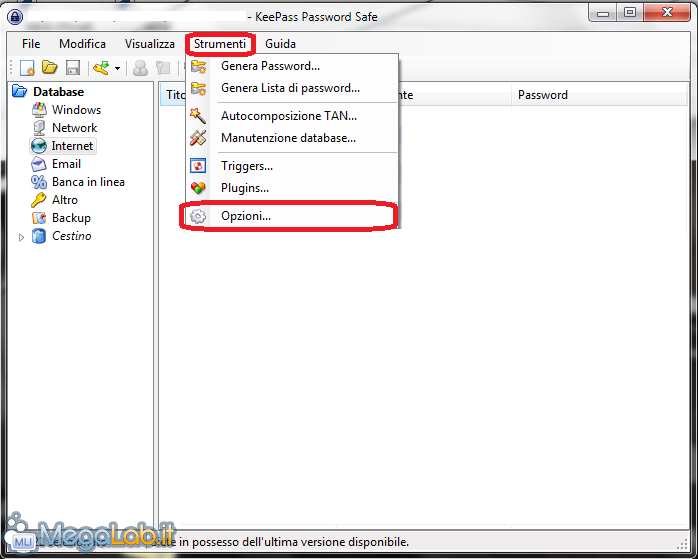Viewport: 698px width, 559px height.
Task: Click the Email envelope icon
Action: [x=39, y=164]
